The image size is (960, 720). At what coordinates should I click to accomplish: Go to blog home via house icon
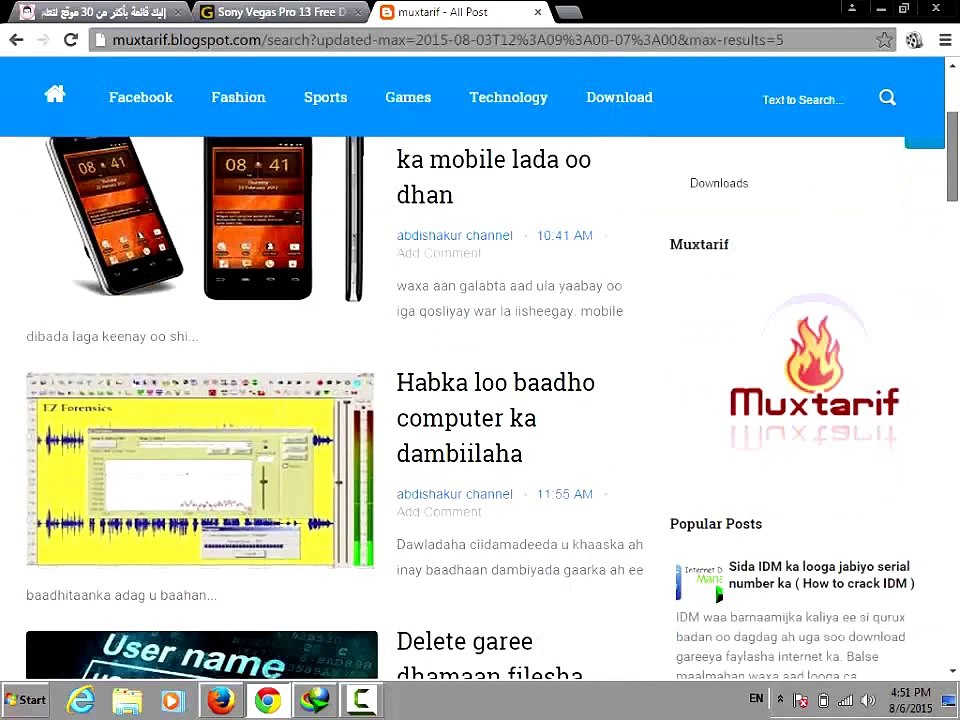pyautogui.click(x=55, y=94)
